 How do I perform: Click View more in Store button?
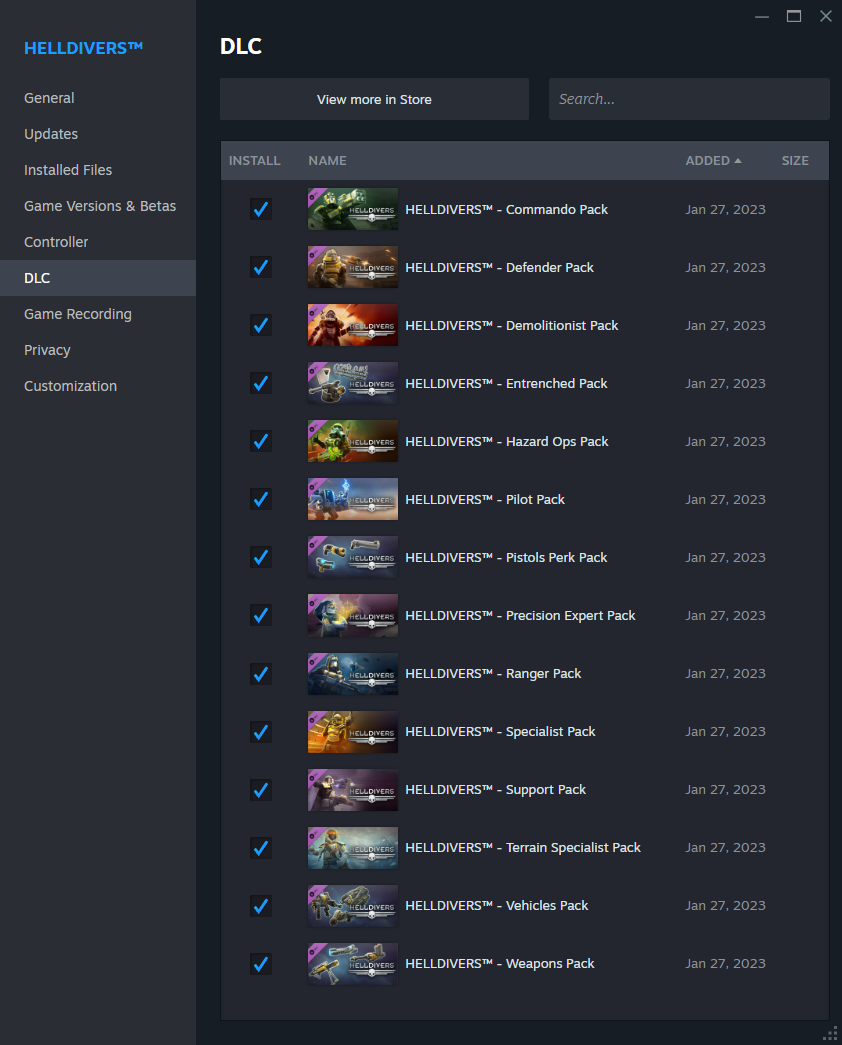pos(374,99)
